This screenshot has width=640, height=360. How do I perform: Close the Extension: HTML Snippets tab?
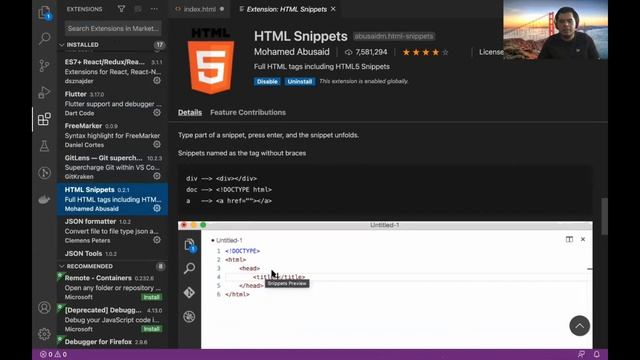click(x=333, y=9)
